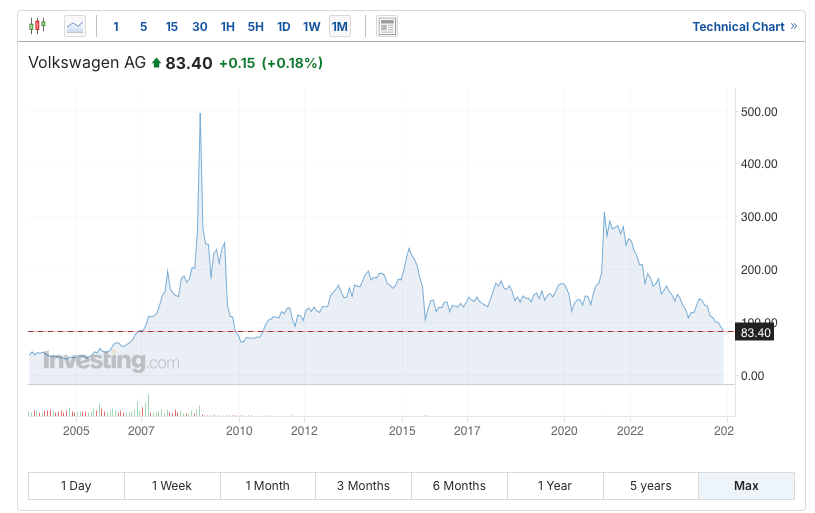Click the 2012 x-axis label
The width and height of the screenshot is (815, 513).
pyautogui.click(x=304, y=431)
